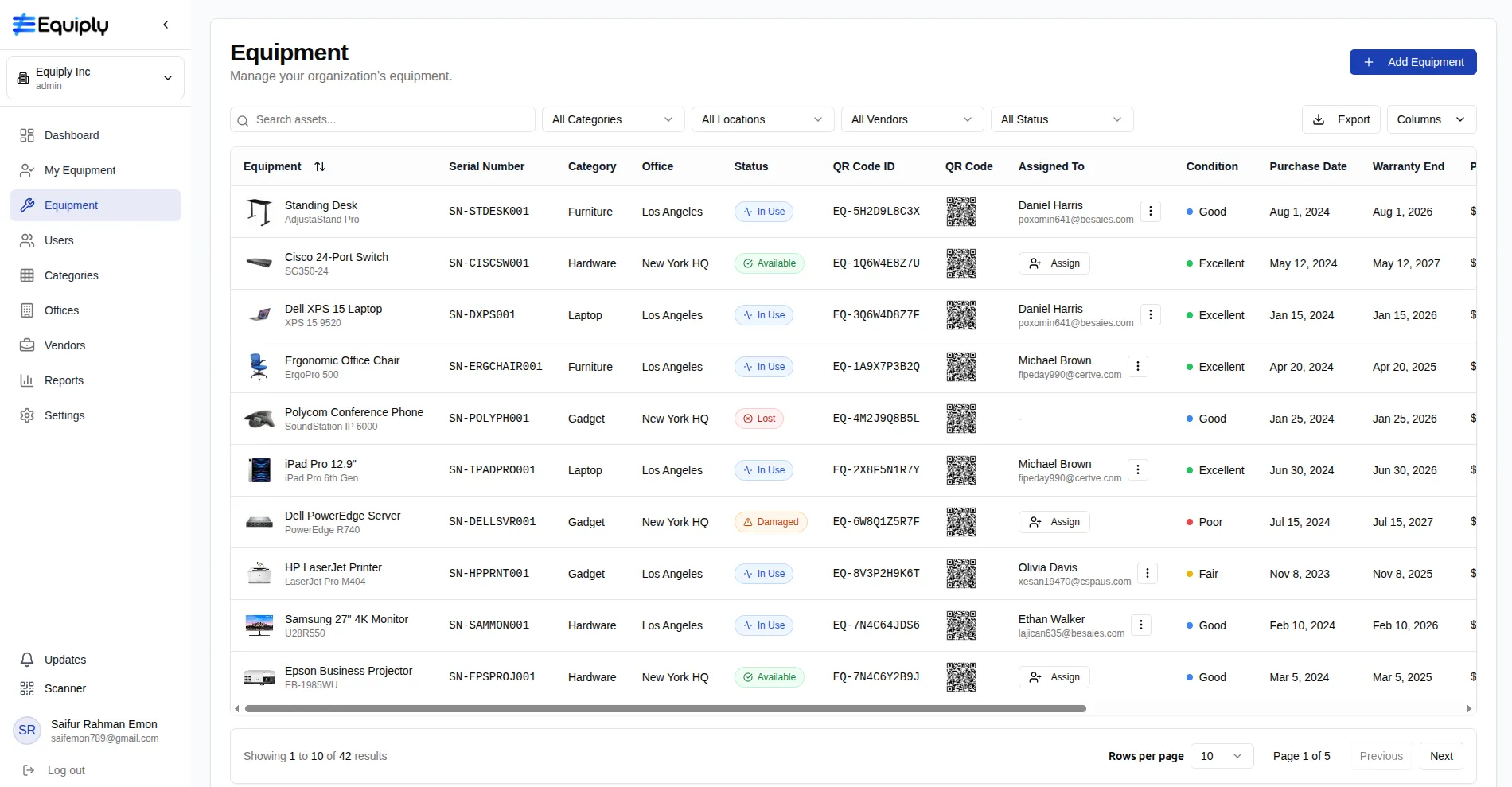Screen dimensions: 1512x787
Task: Click into the Search assets field
Action: click(x=390, y=119)
